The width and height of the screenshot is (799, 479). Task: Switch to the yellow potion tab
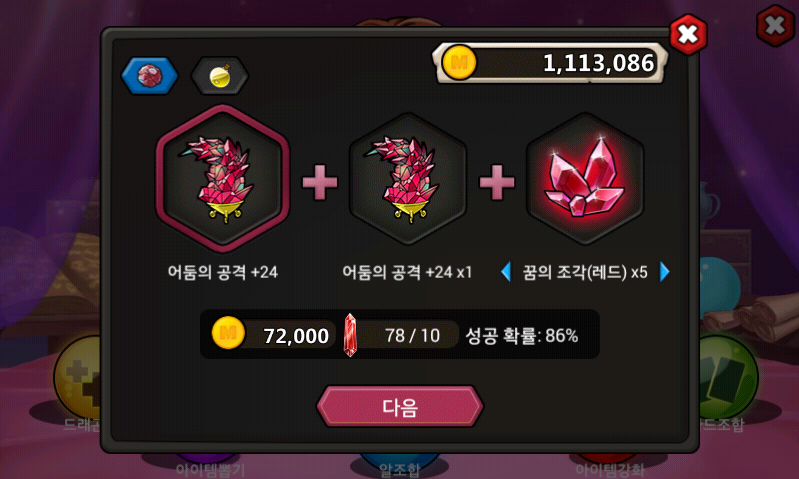pos(220,76)
